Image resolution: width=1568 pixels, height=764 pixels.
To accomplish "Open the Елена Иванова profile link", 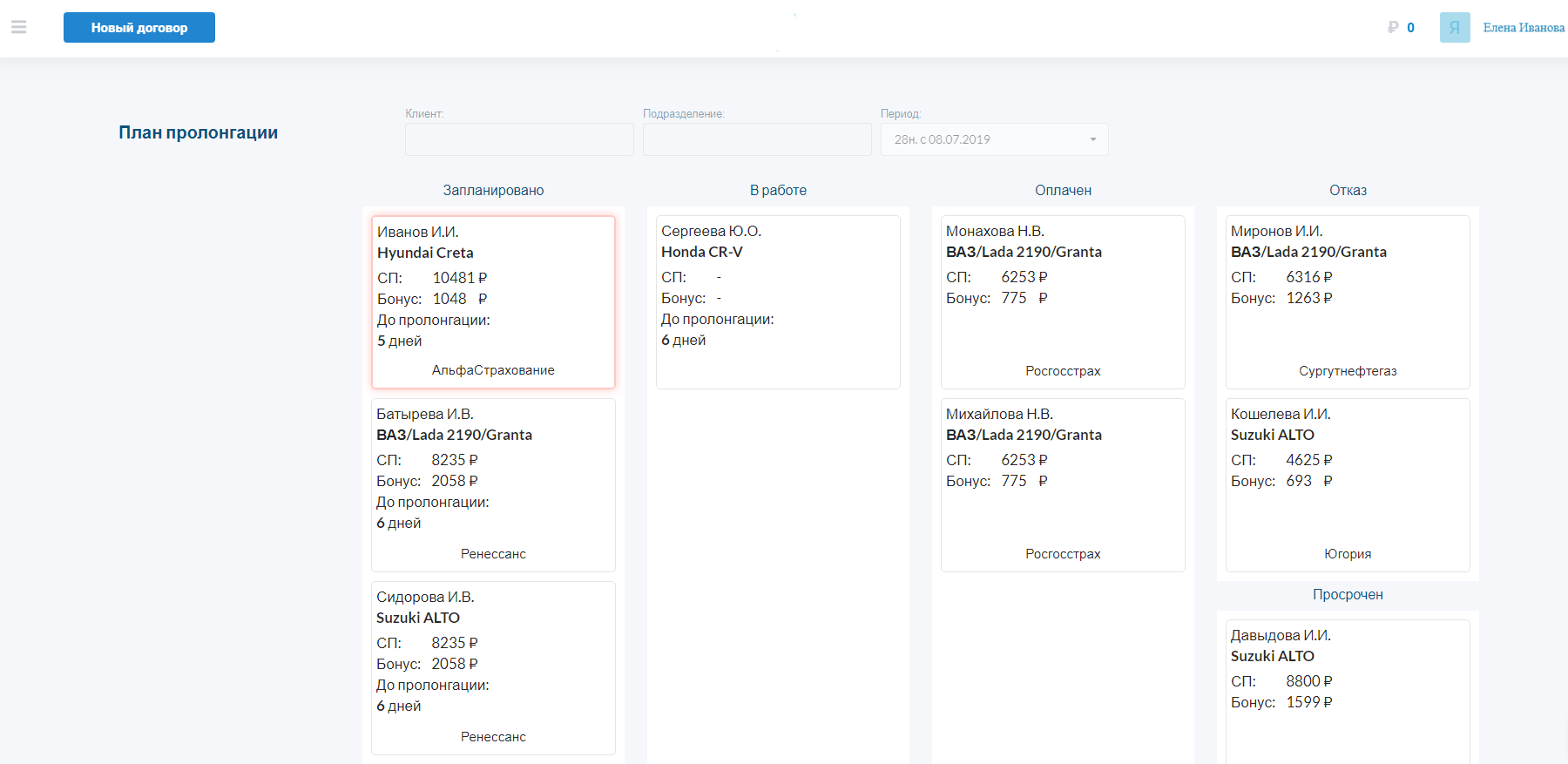I will (1524, 28).
